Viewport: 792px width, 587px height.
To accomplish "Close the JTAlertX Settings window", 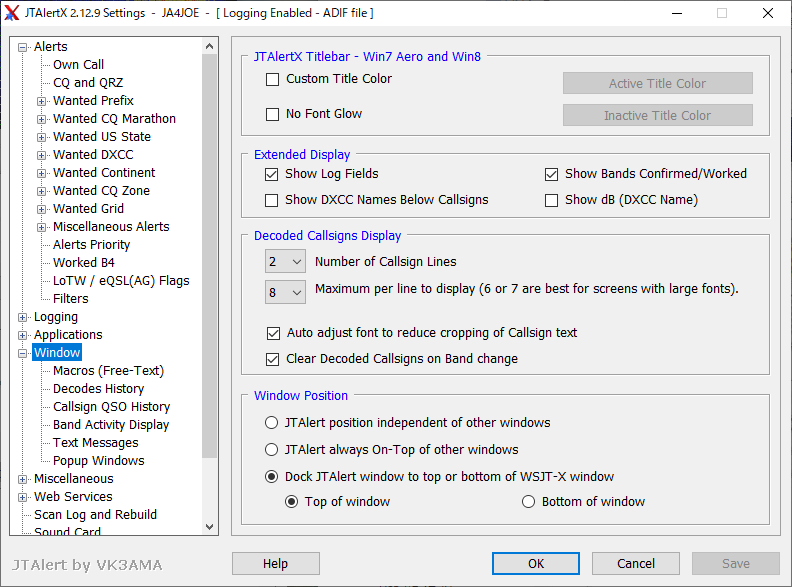I will point(768,13).
